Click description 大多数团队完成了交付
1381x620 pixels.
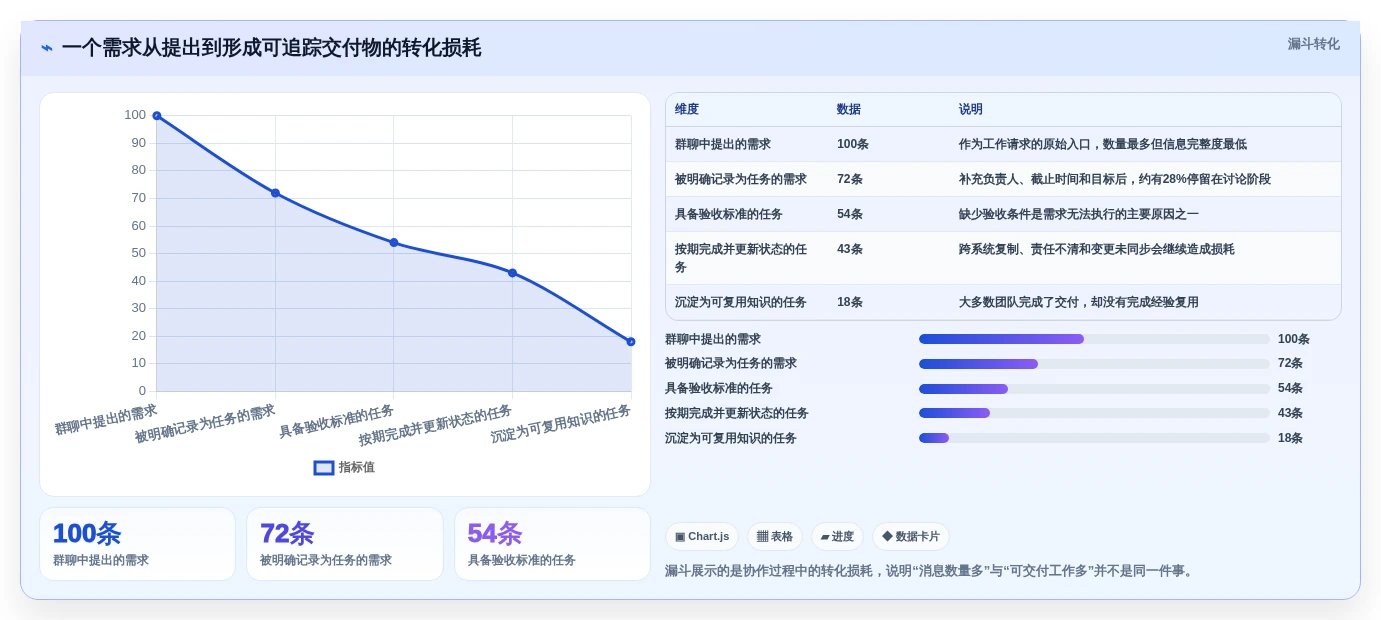(1079, 302)
